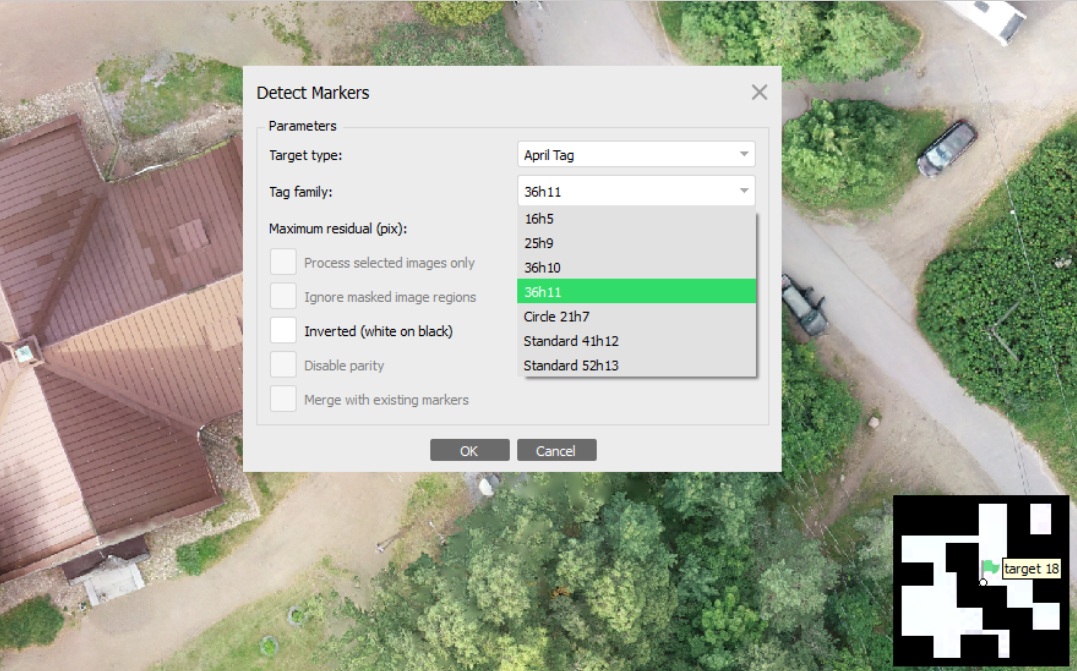Click the black-and-white AprilTag image
This screenshot has width=1077, height=671.
click(940, 620)
